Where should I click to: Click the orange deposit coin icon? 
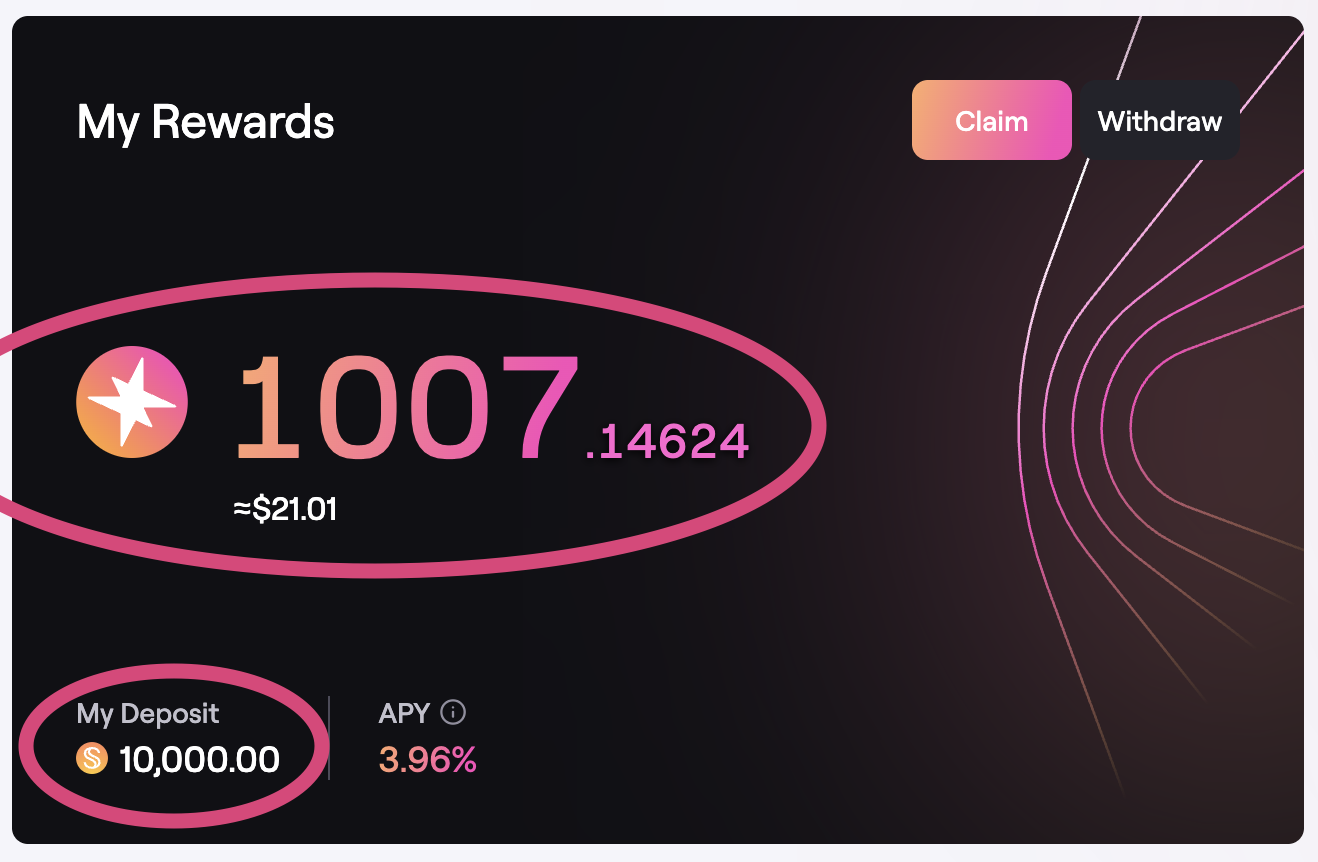click(x=91, y=760)
